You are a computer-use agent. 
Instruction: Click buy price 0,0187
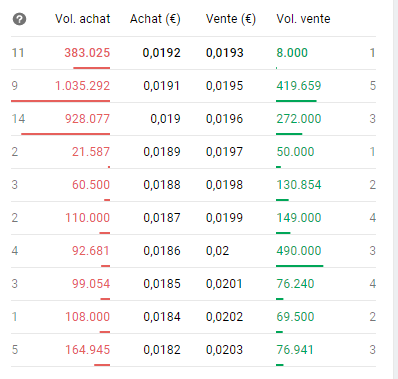click(x=162, y=218)
